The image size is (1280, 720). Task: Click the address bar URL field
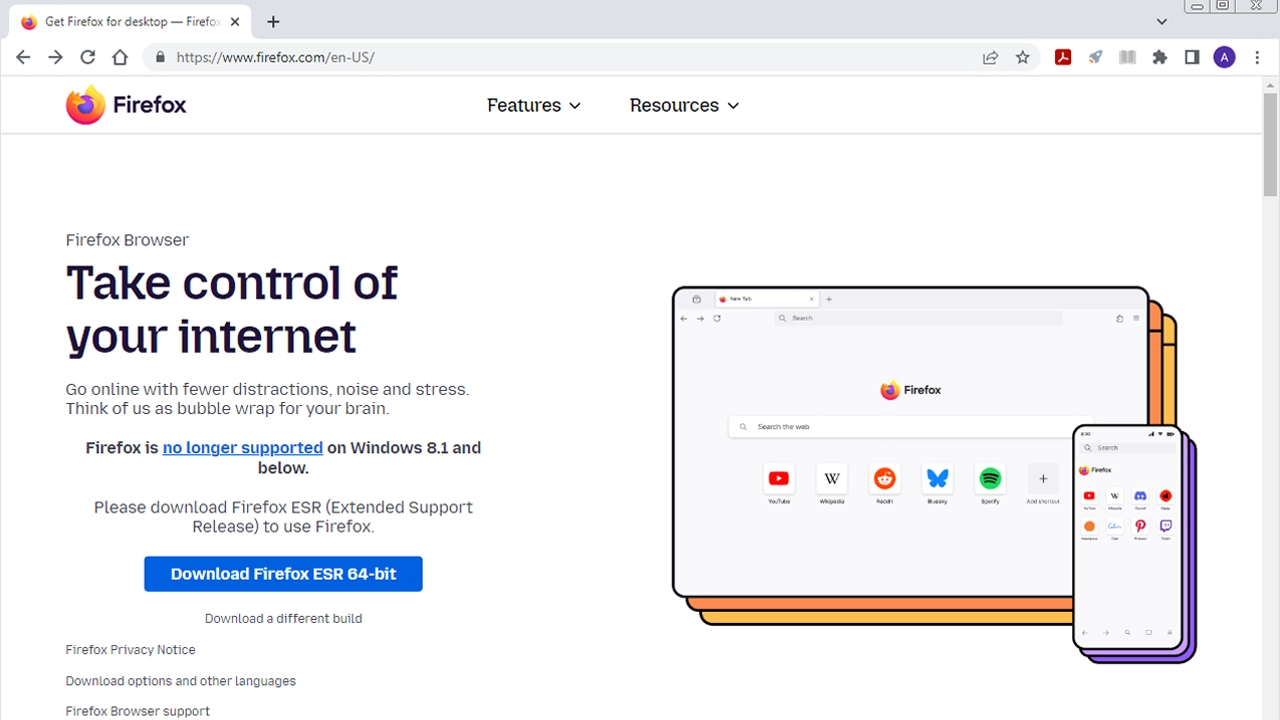(560, 57)
